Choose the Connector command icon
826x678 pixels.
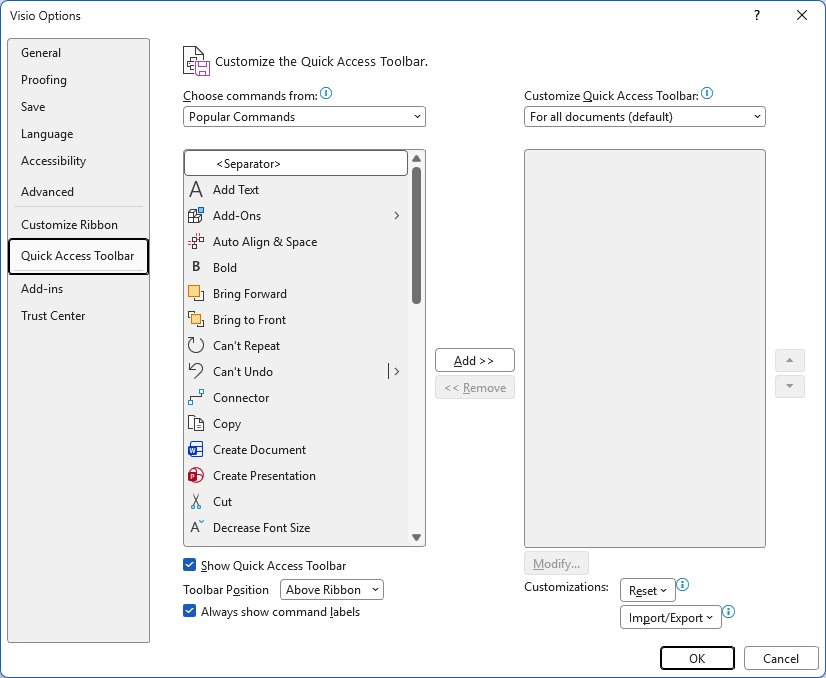tap(196, 398)
